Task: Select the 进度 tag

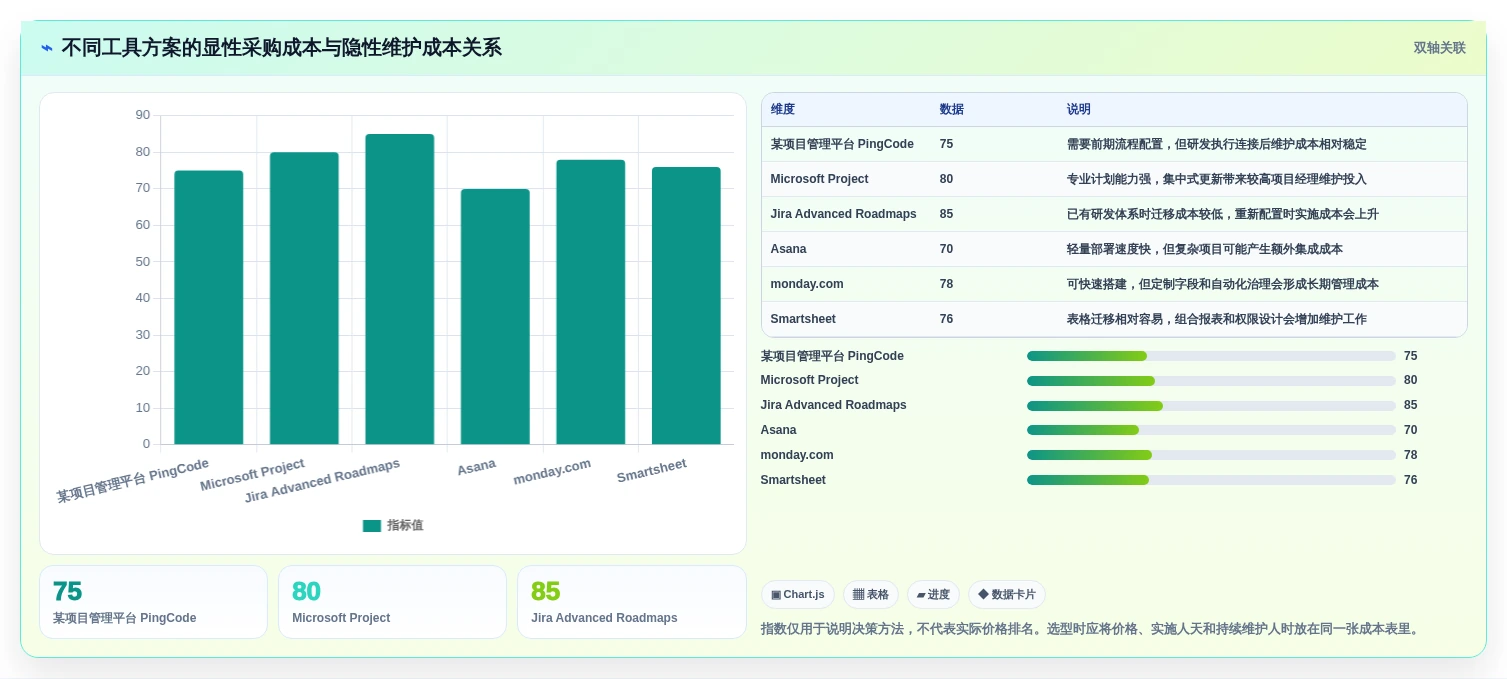Action: tap(933, 594)
